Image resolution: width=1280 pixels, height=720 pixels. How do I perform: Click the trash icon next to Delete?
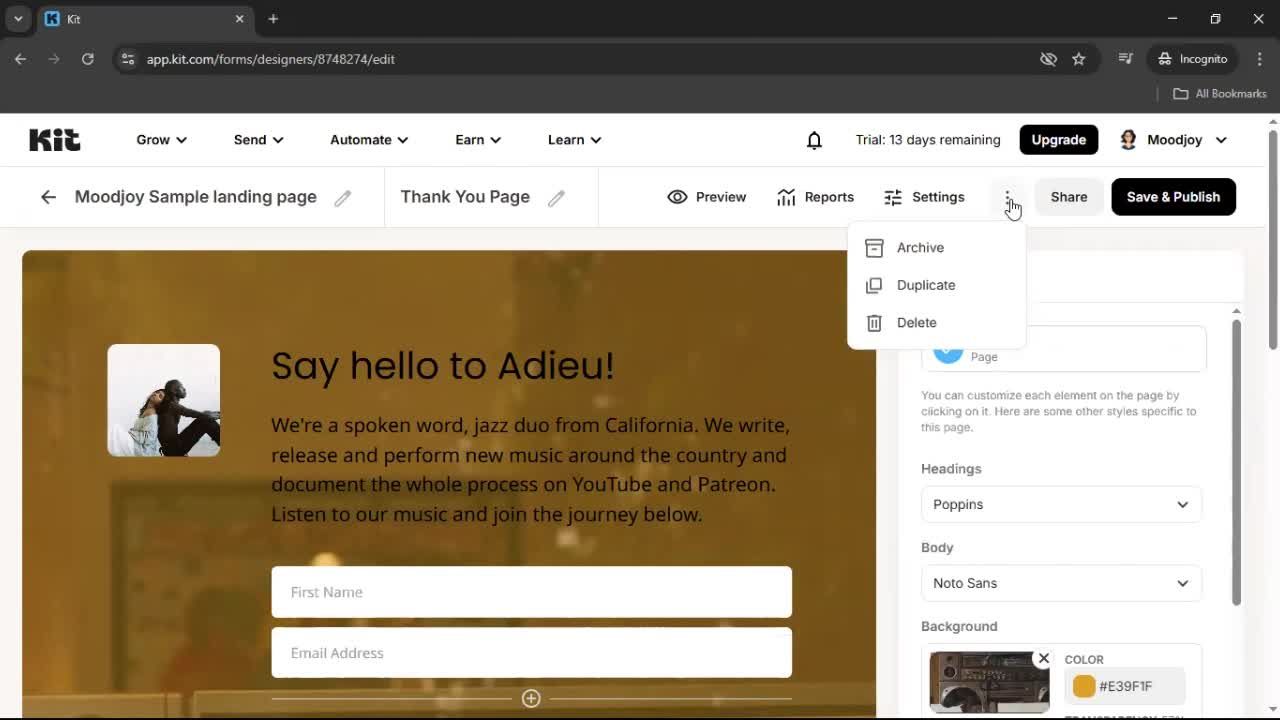click(x=873, y=322)
